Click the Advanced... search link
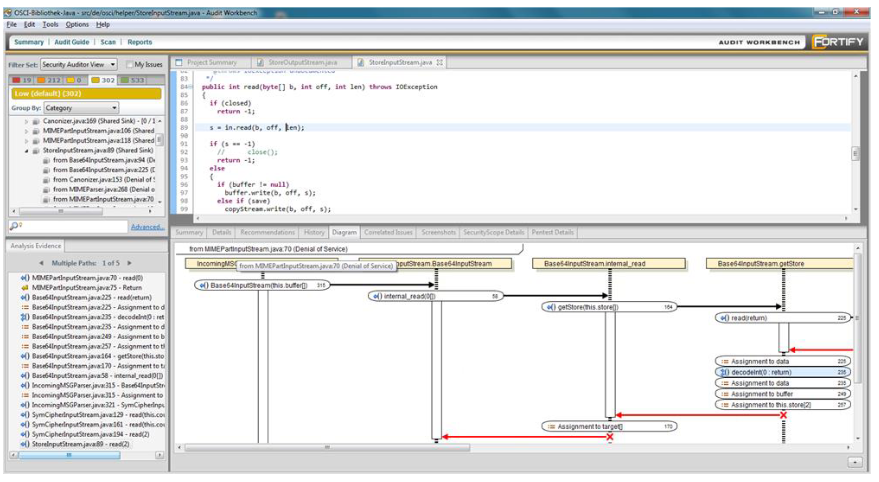The height and width of the screenshot is (482, 879). click(147, 227)
